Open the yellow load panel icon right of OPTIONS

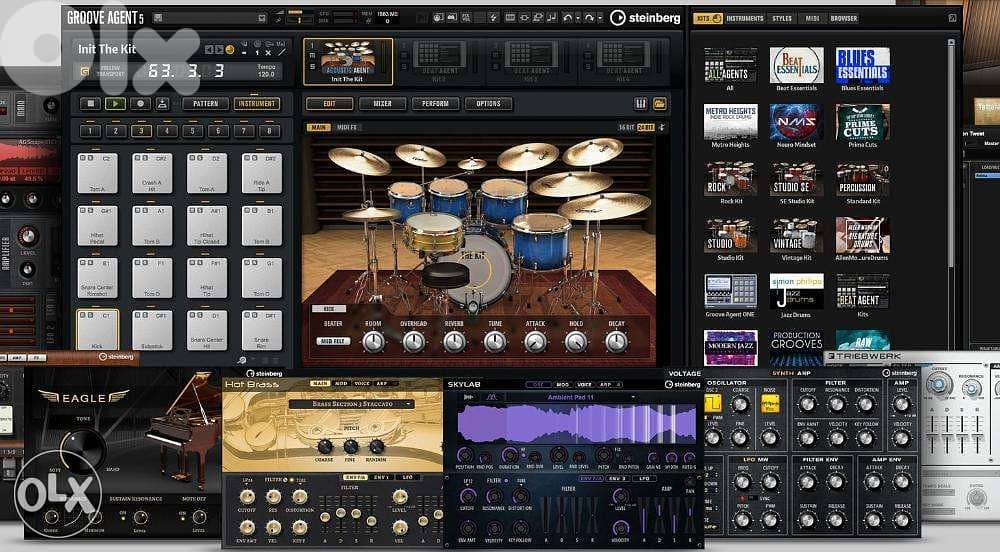point(659,103)
